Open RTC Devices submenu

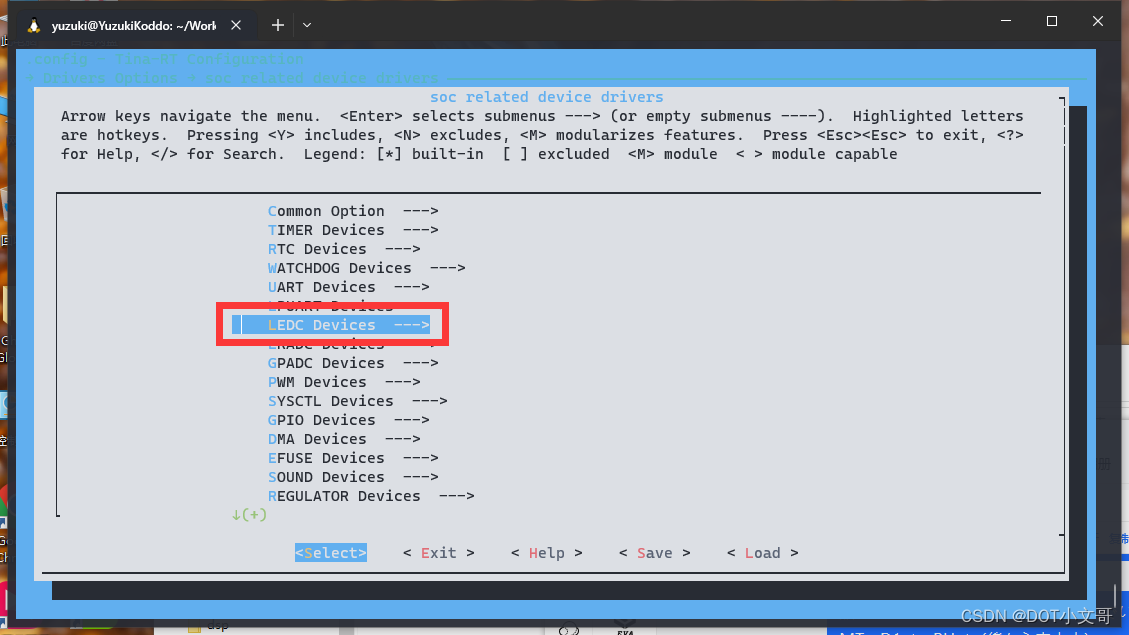pos(344,249)
